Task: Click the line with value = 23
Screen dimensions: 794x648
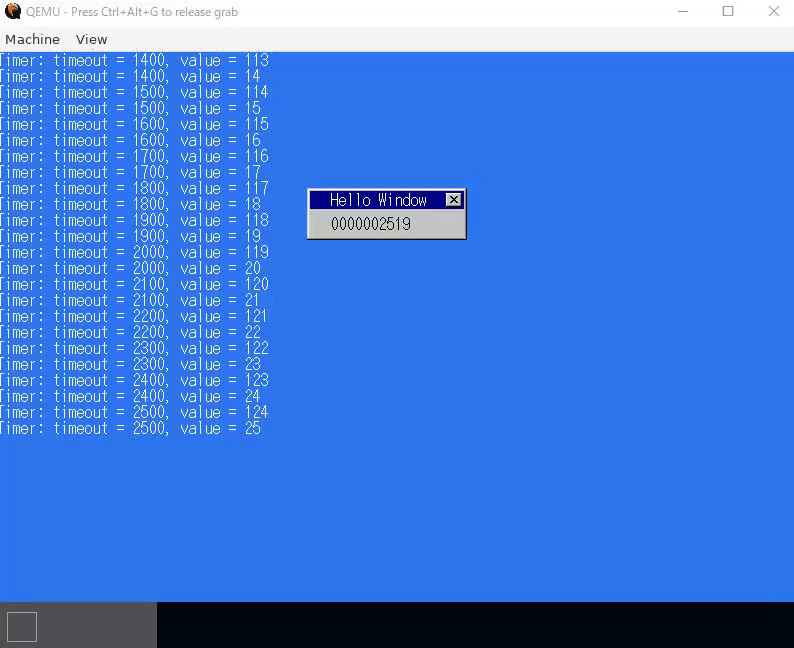Action: [130, 364]
